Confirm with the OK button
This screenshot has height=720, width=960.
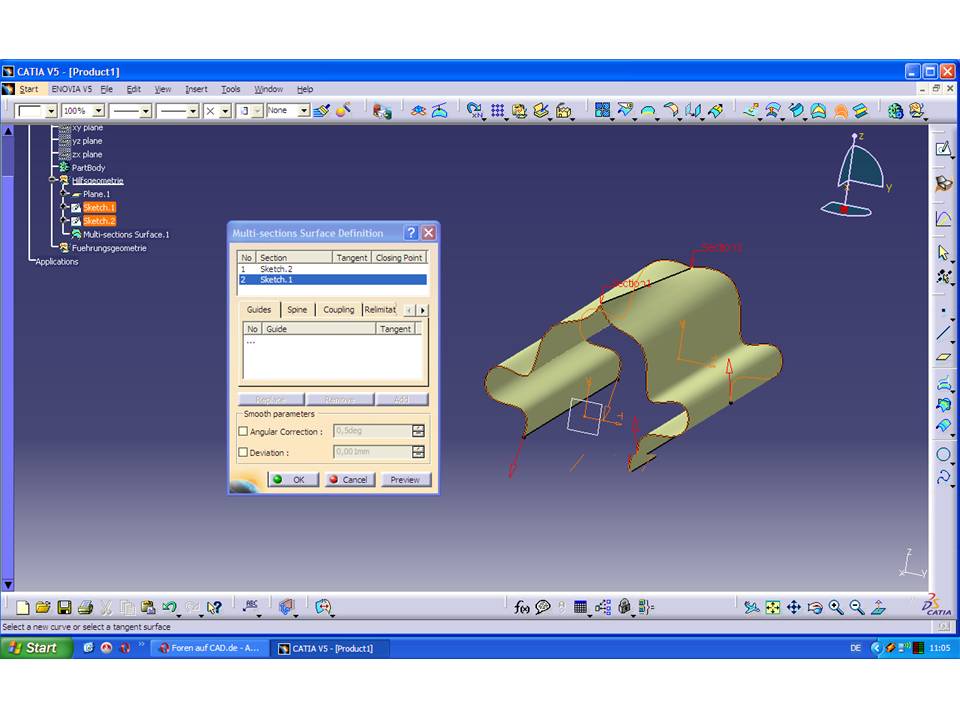pos(293,479)
